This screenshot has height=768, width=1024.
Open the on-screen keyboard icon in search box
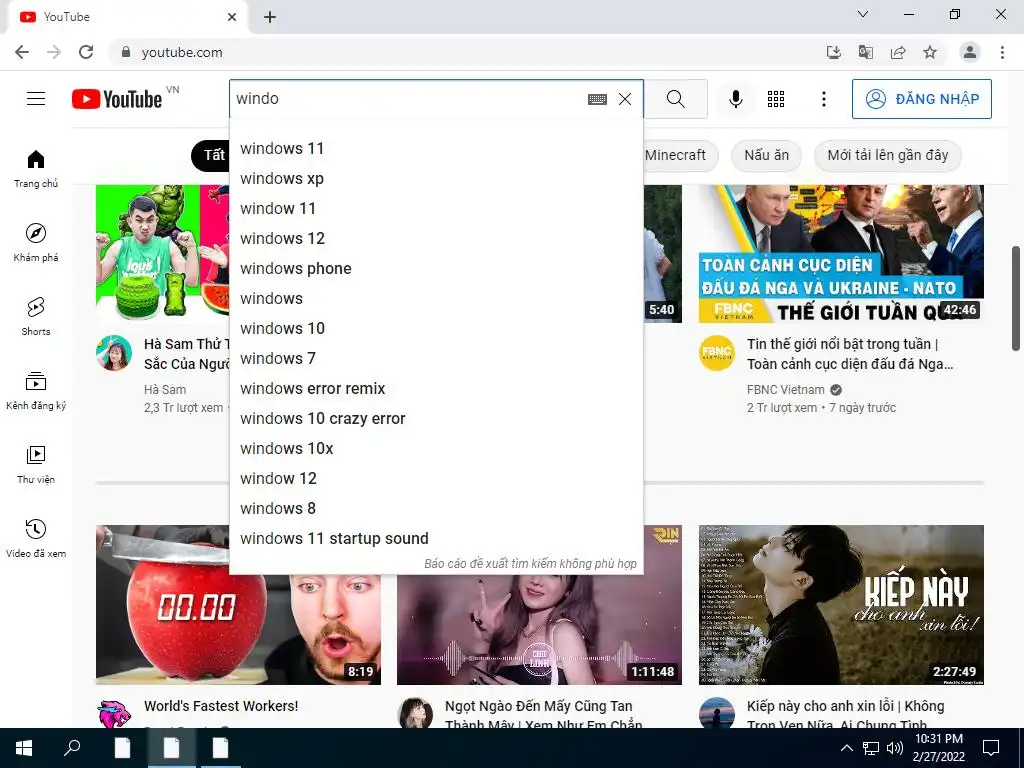597,99
